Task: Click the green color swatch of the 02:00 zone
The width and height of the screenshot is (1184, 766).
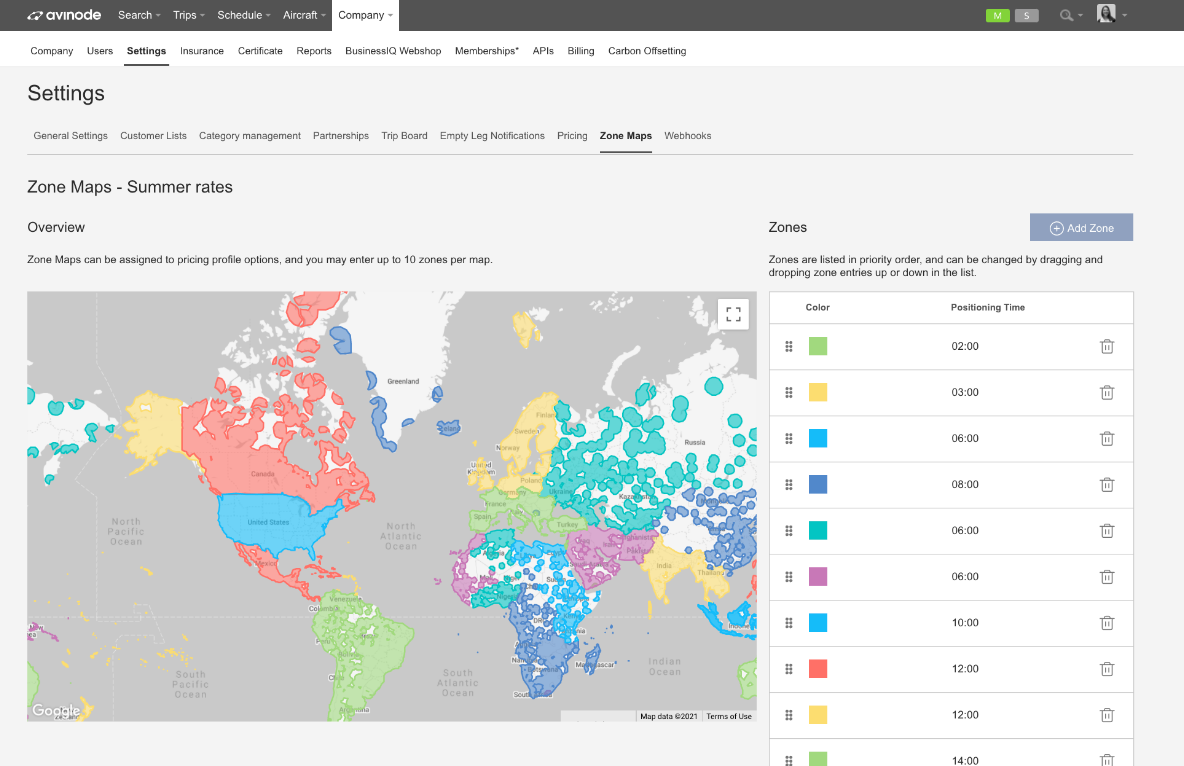Action: (818, 346)
